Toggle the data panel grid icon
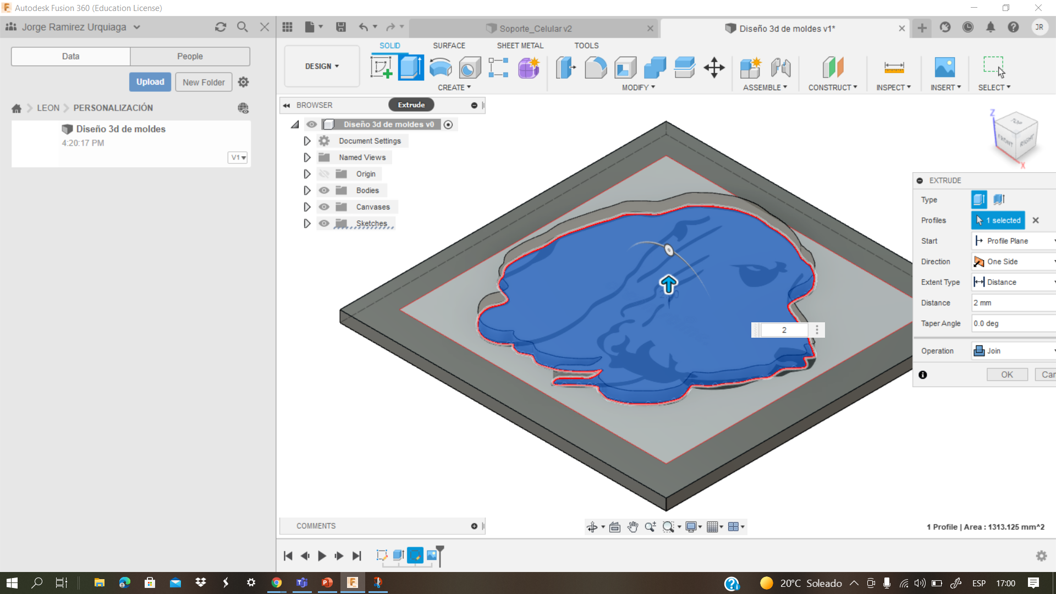This screenshot has height=594, width=1056. tap(288, 27)
